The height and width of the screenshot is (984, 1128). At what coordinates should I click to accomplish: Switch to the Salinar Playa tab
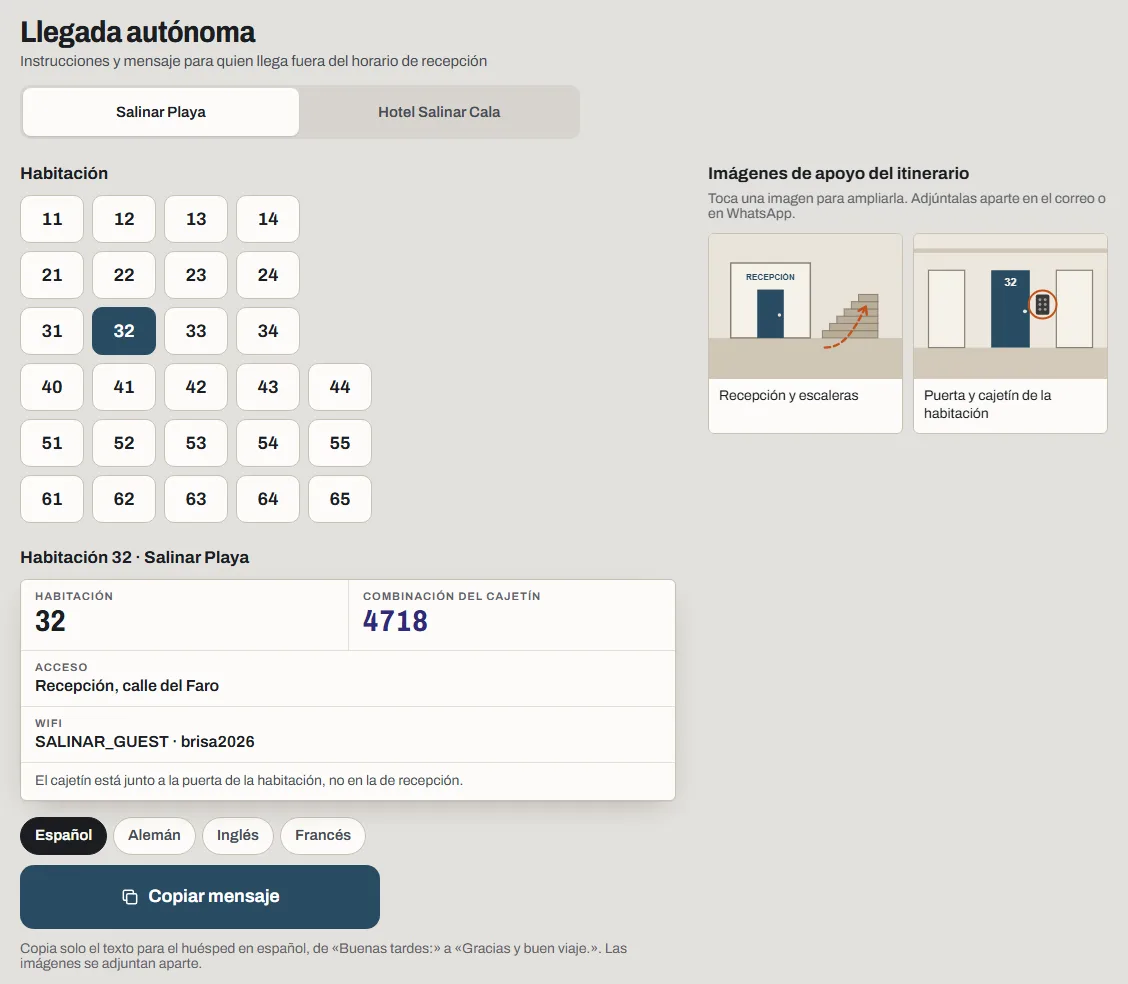(x=160, y=112)
